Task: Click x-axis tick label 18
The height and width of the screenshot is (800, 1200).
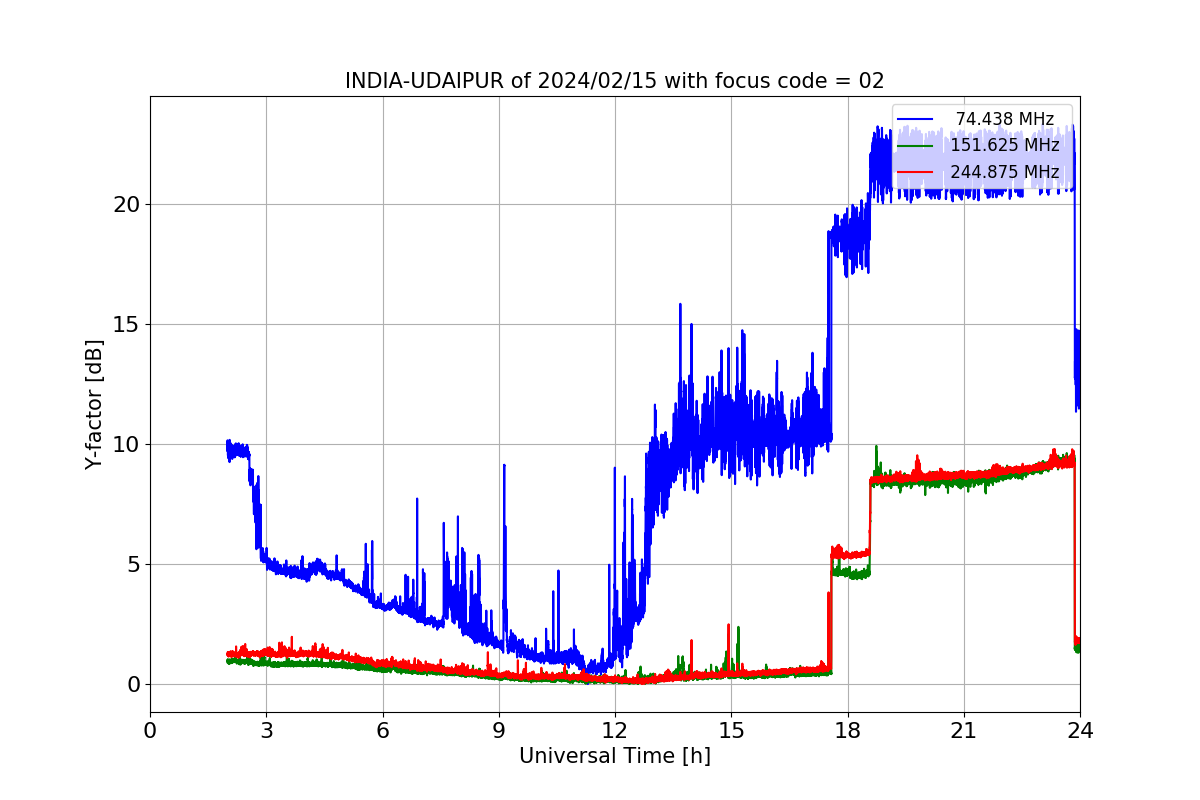Action: coord(848,730)
